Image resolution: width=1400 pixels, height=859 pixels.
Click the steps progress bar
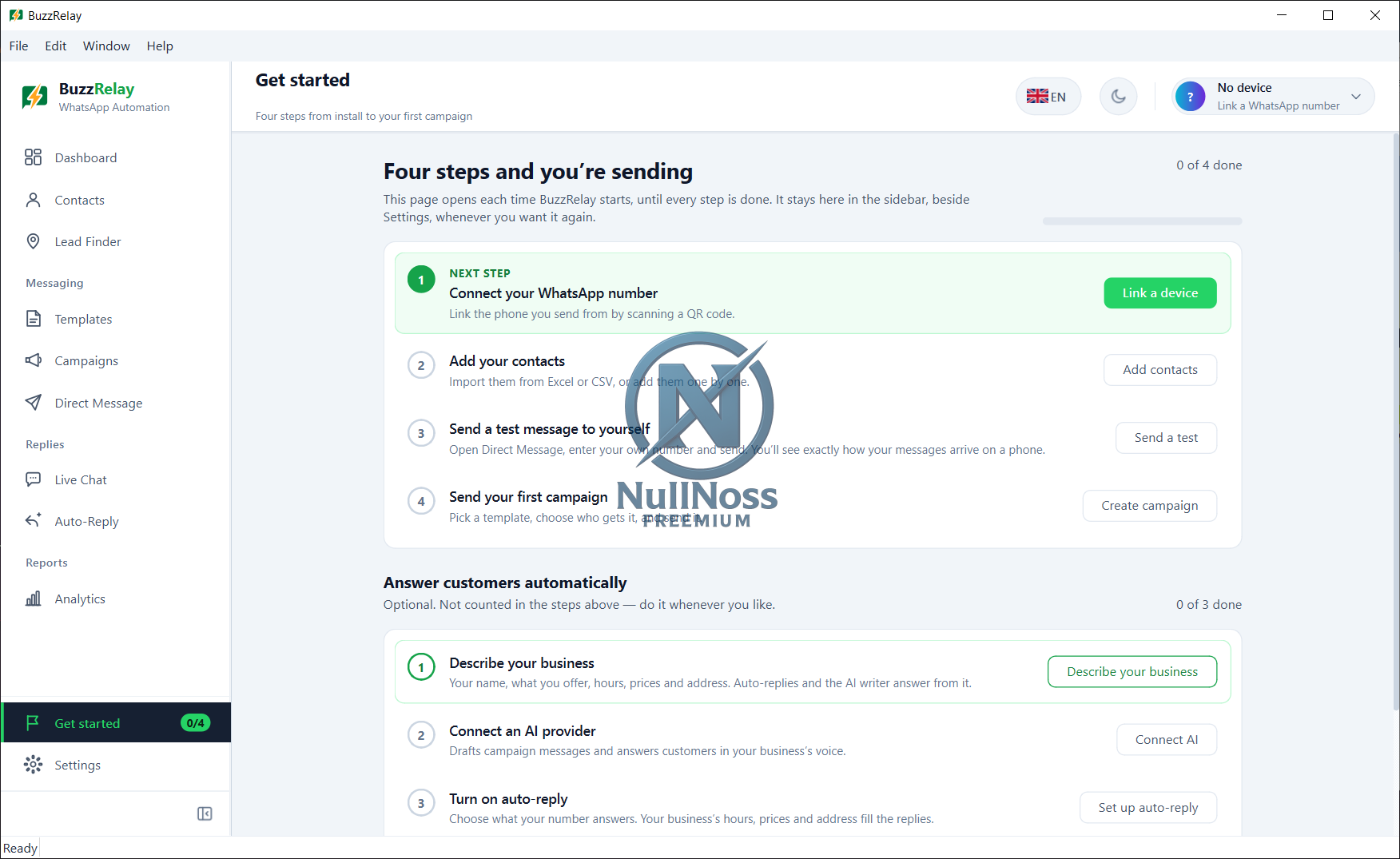pyautogui.click(x=1142, y=221)
